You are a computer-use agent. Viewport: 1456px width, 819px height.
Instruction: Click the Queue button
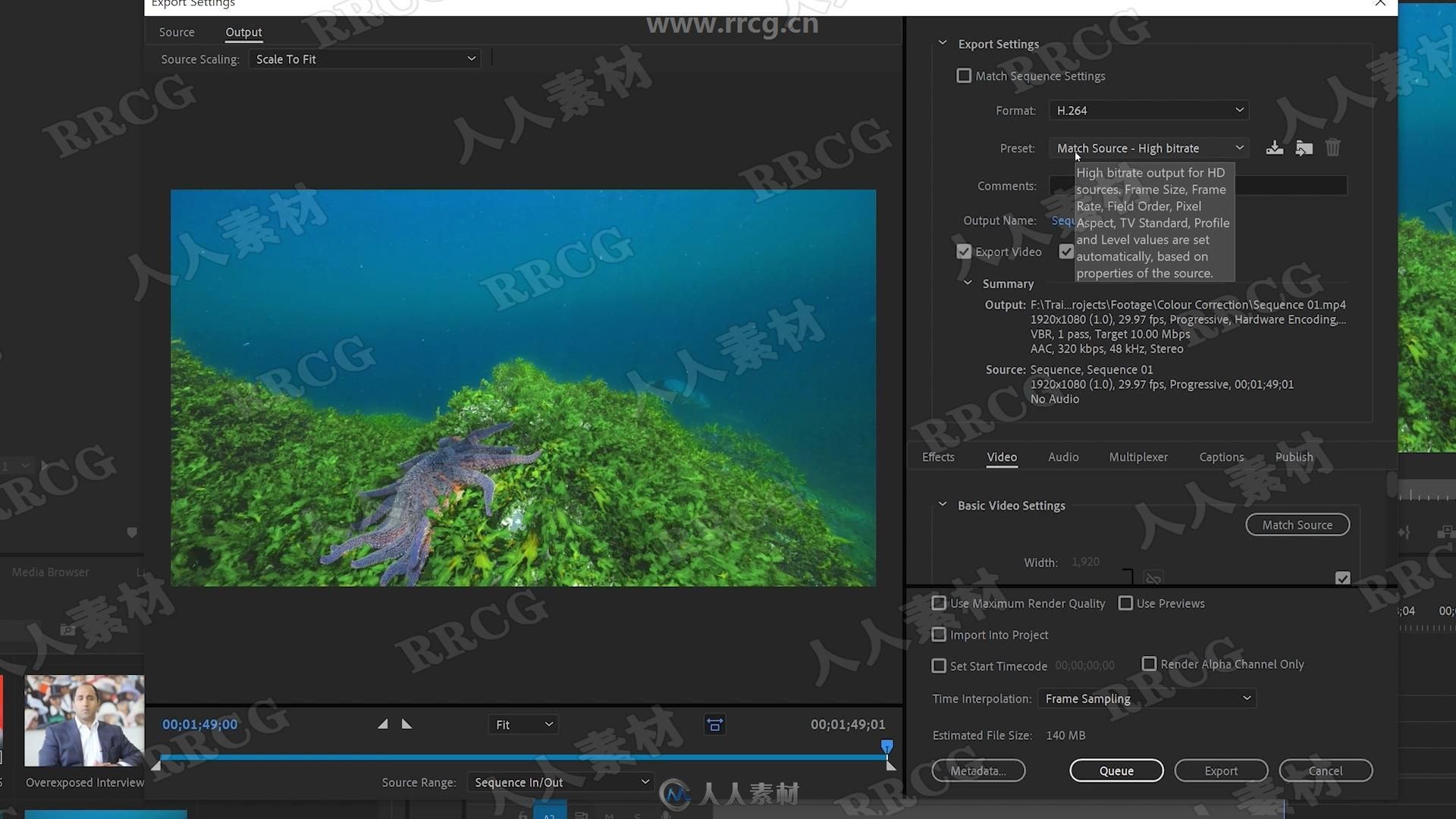[x=1116, y=770]
